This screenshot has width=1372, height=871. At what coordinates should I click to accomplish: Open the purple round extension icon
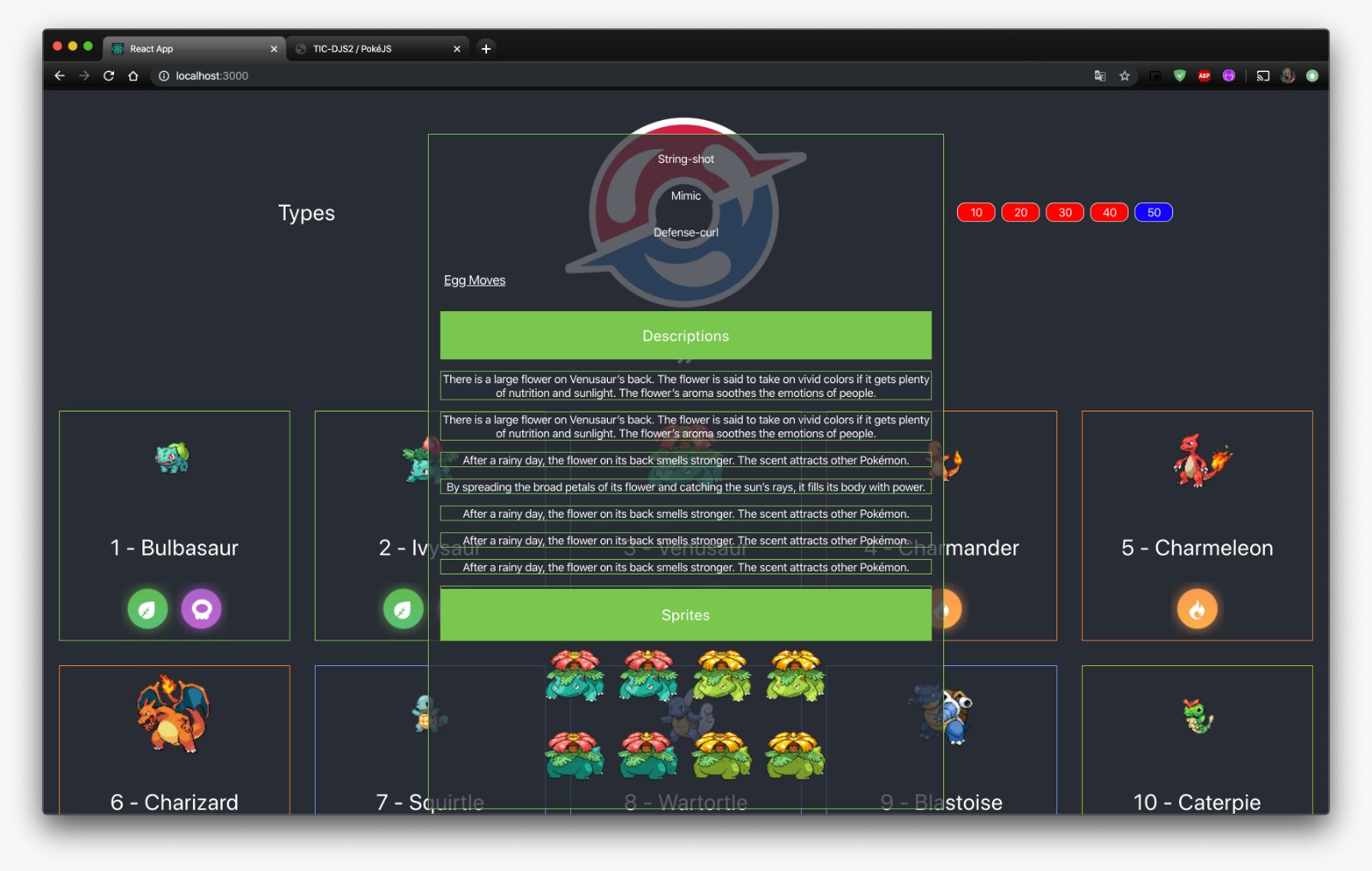1229,75
